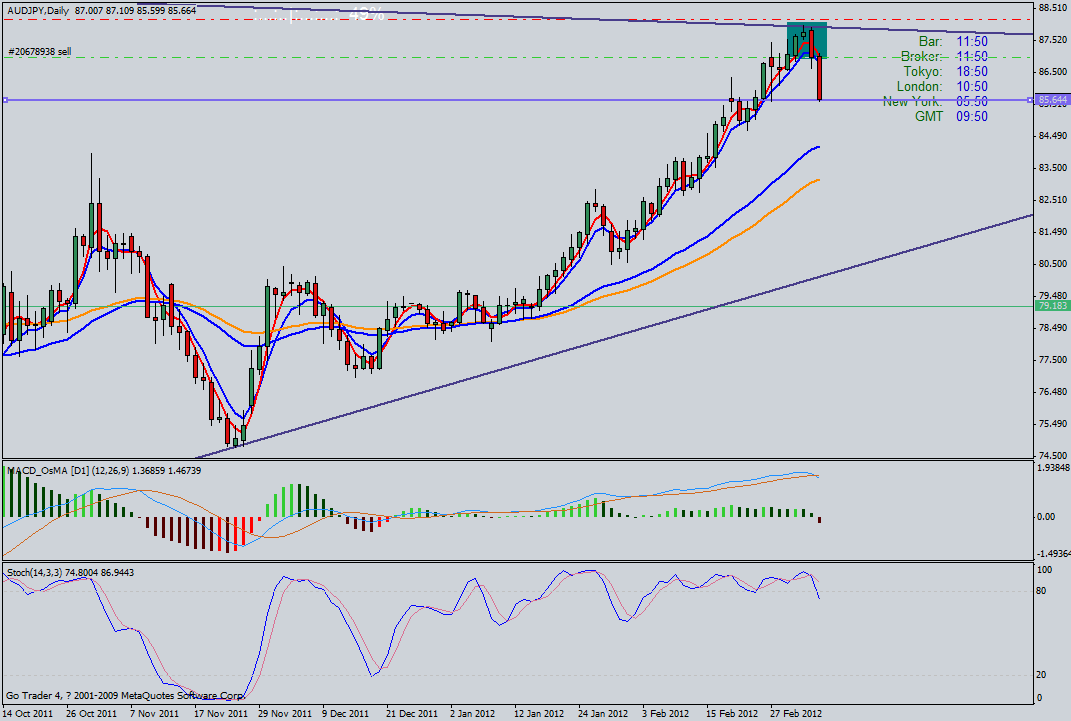
Task: Click the 88.510 label on the price scale
Action: click(x=1051, y=8)
